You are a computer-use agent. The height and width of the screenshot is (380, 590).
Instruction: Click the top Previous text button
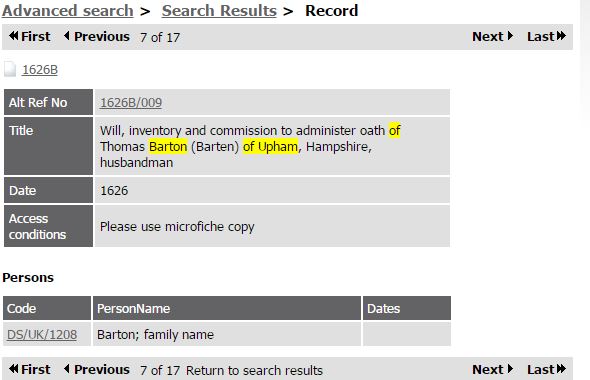tap(102, 36)
